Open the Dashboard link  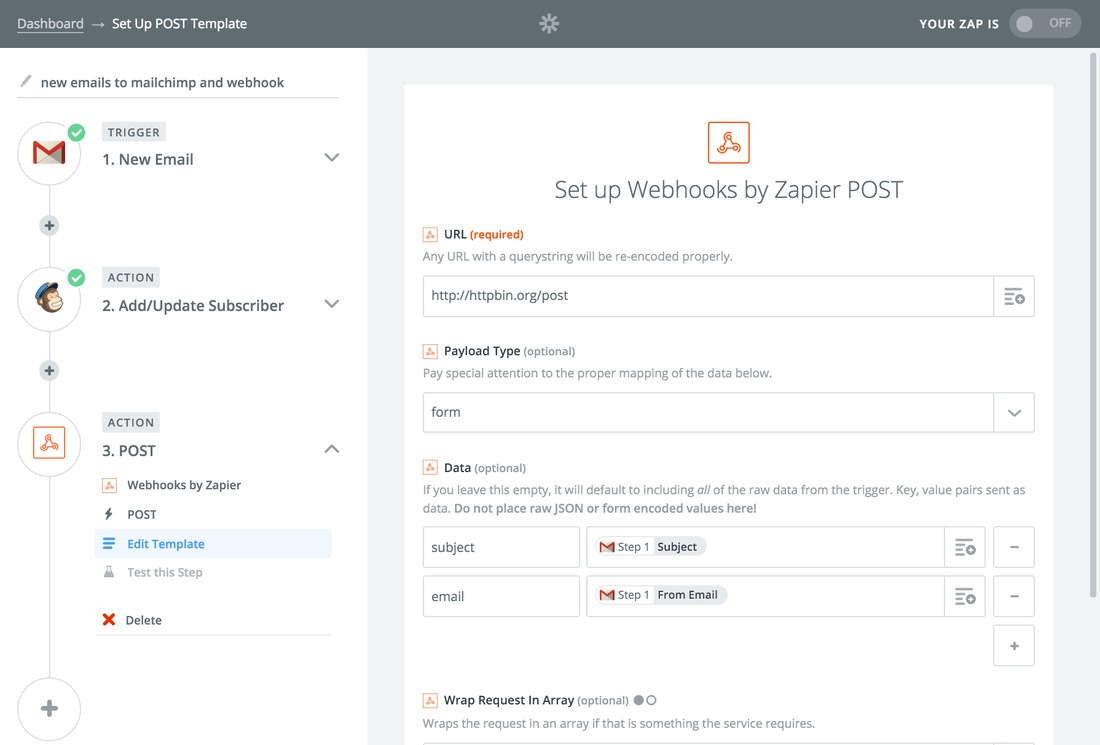(50, 23)
